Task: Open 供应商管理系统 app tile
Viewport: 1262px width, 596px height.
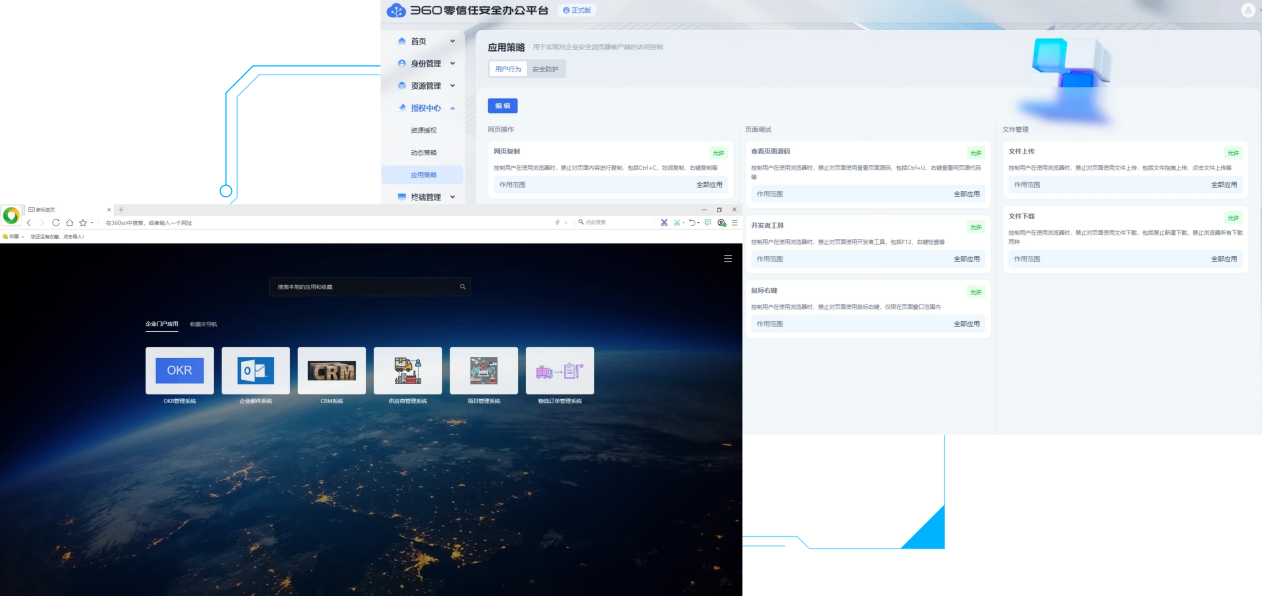Action: [408, 370]
